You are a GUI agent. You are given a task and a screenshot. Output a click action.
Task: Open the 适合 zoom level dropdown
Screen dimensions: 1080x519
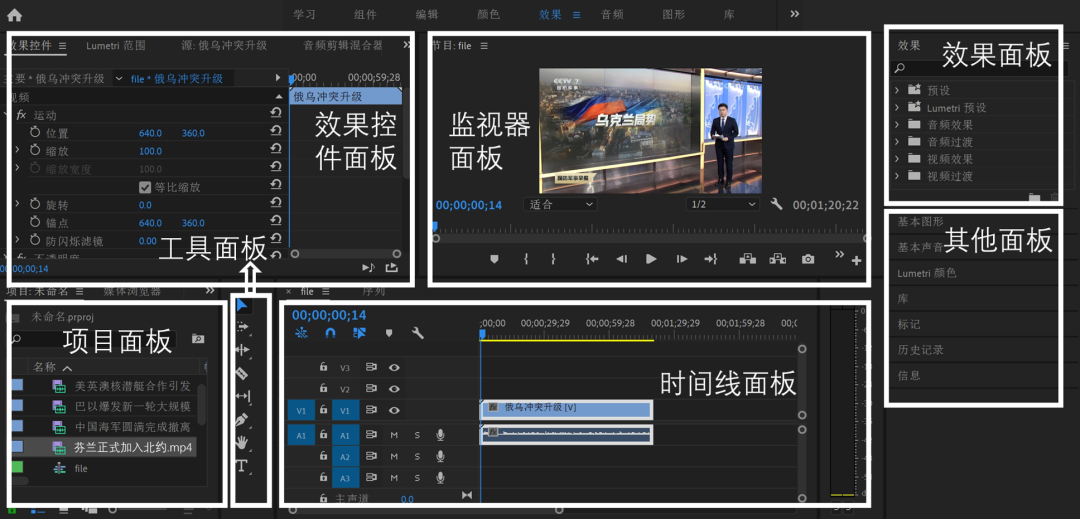pos(559,204)
